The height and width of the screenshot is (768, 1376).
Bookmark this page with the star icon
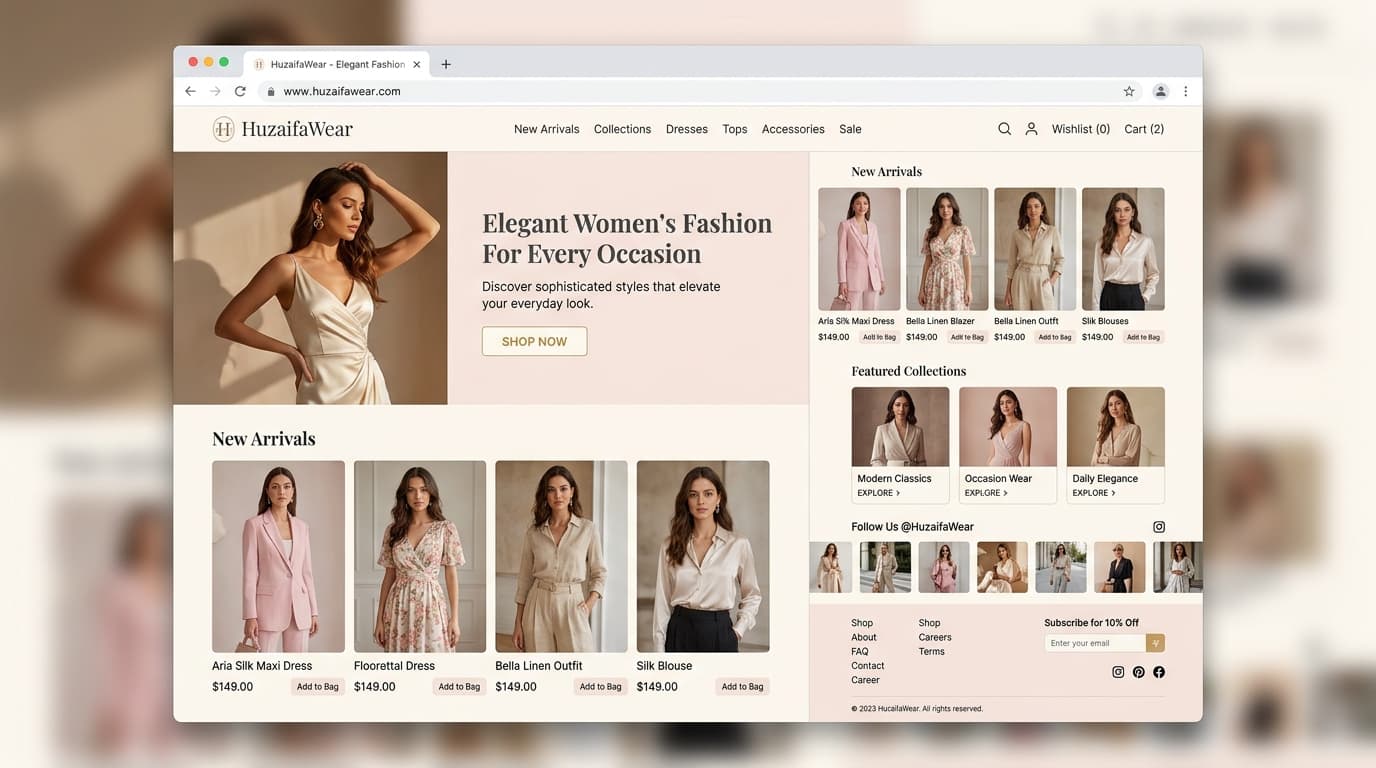coord(1129,91)
